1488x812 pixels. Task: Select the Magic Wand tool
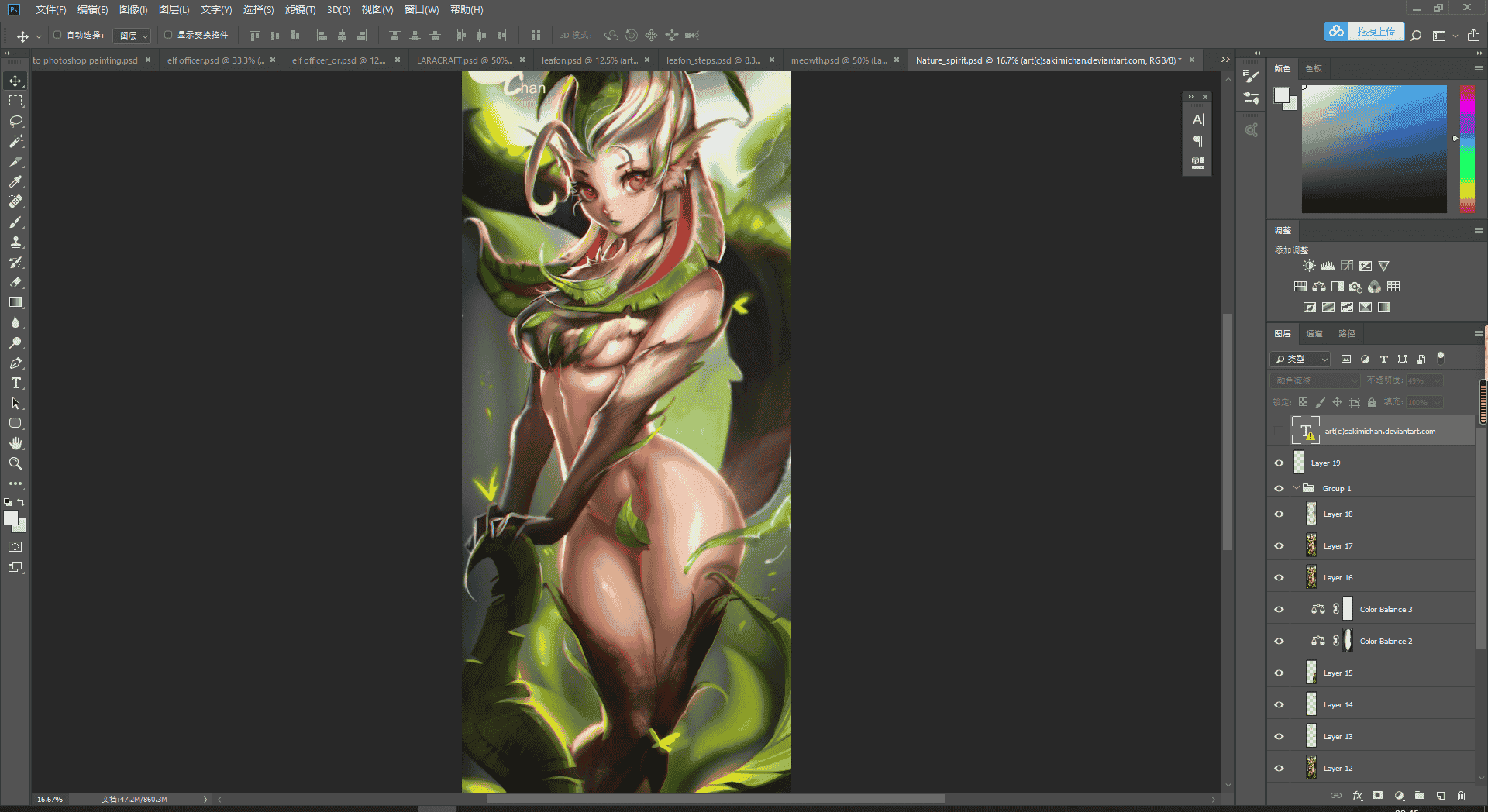pos(15,141)
